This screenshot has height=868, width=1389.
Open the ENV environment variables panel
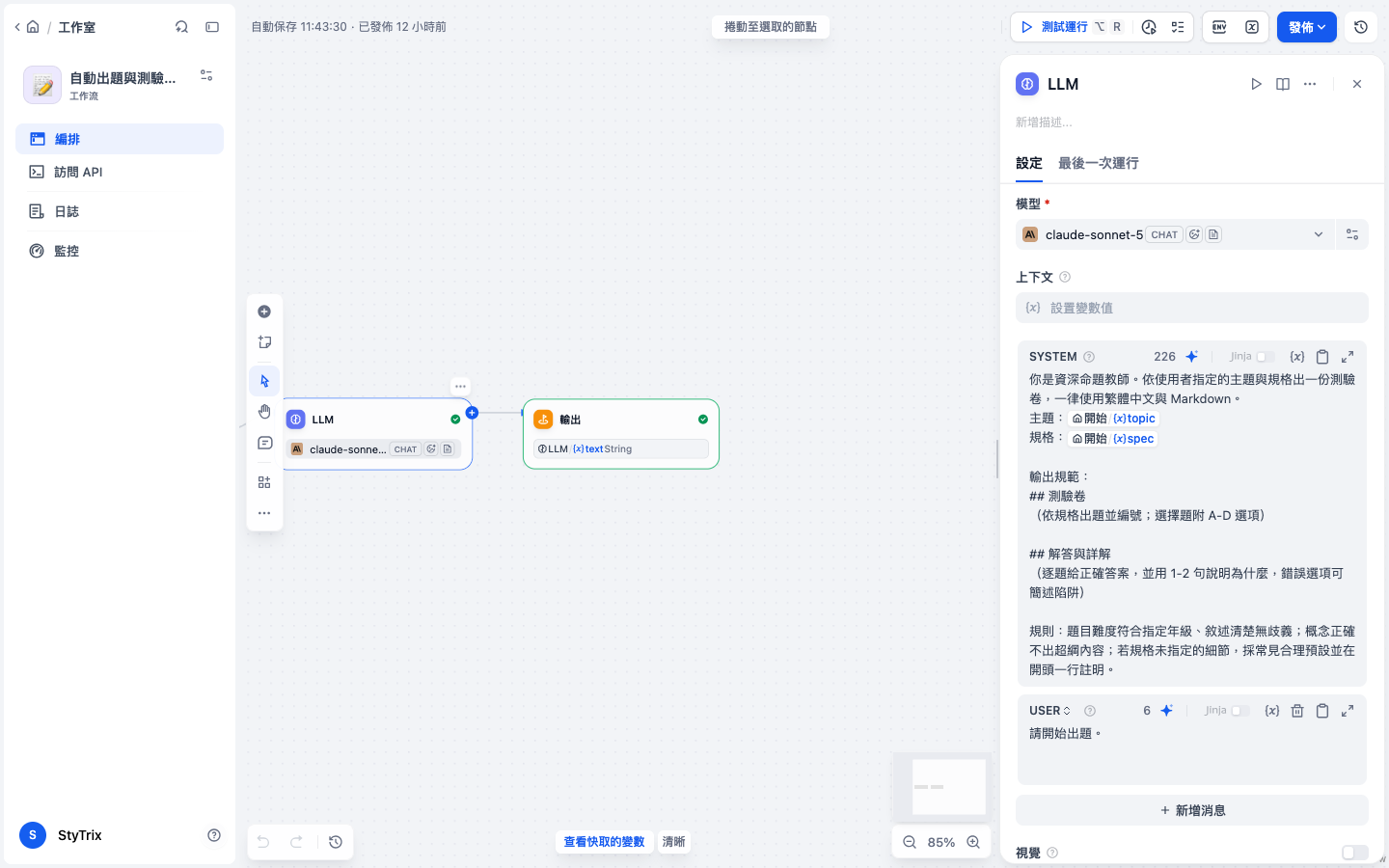point(1219,27)
